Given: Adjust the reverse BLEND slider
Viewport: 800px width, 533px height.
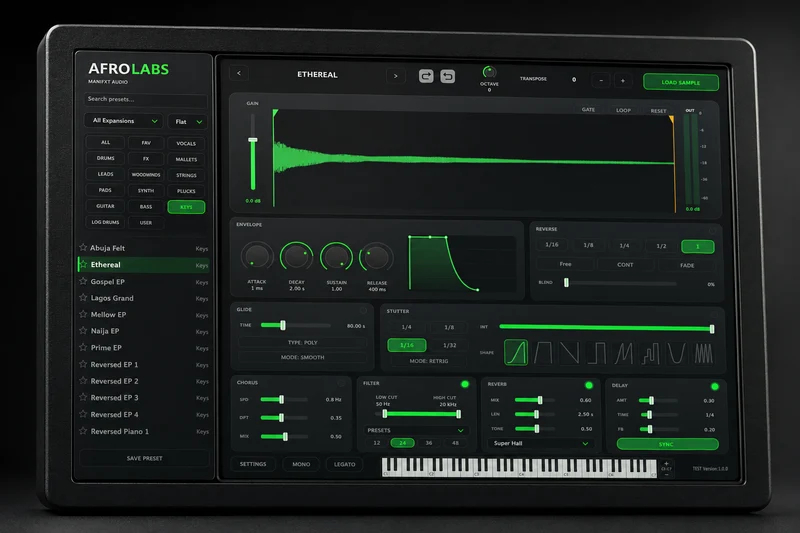Looking at the screenshot, I should [620, 283].
